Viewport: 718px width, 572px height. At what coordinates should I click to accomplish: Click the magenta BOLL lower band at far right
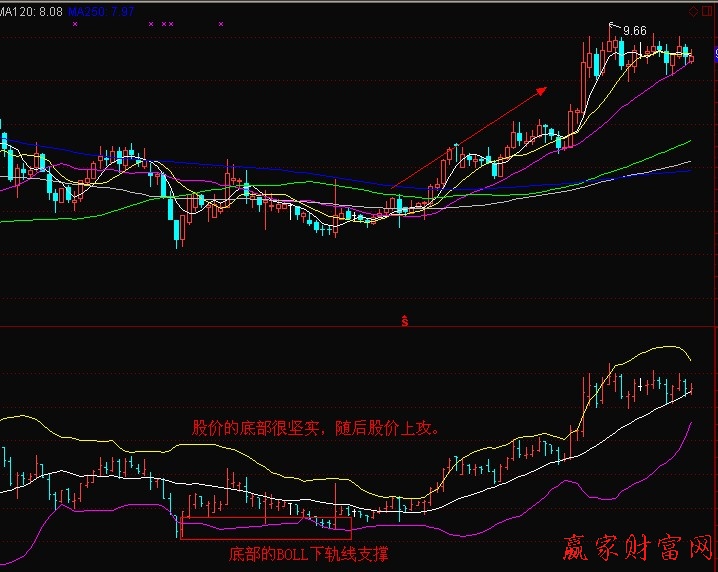coord(690,424)
